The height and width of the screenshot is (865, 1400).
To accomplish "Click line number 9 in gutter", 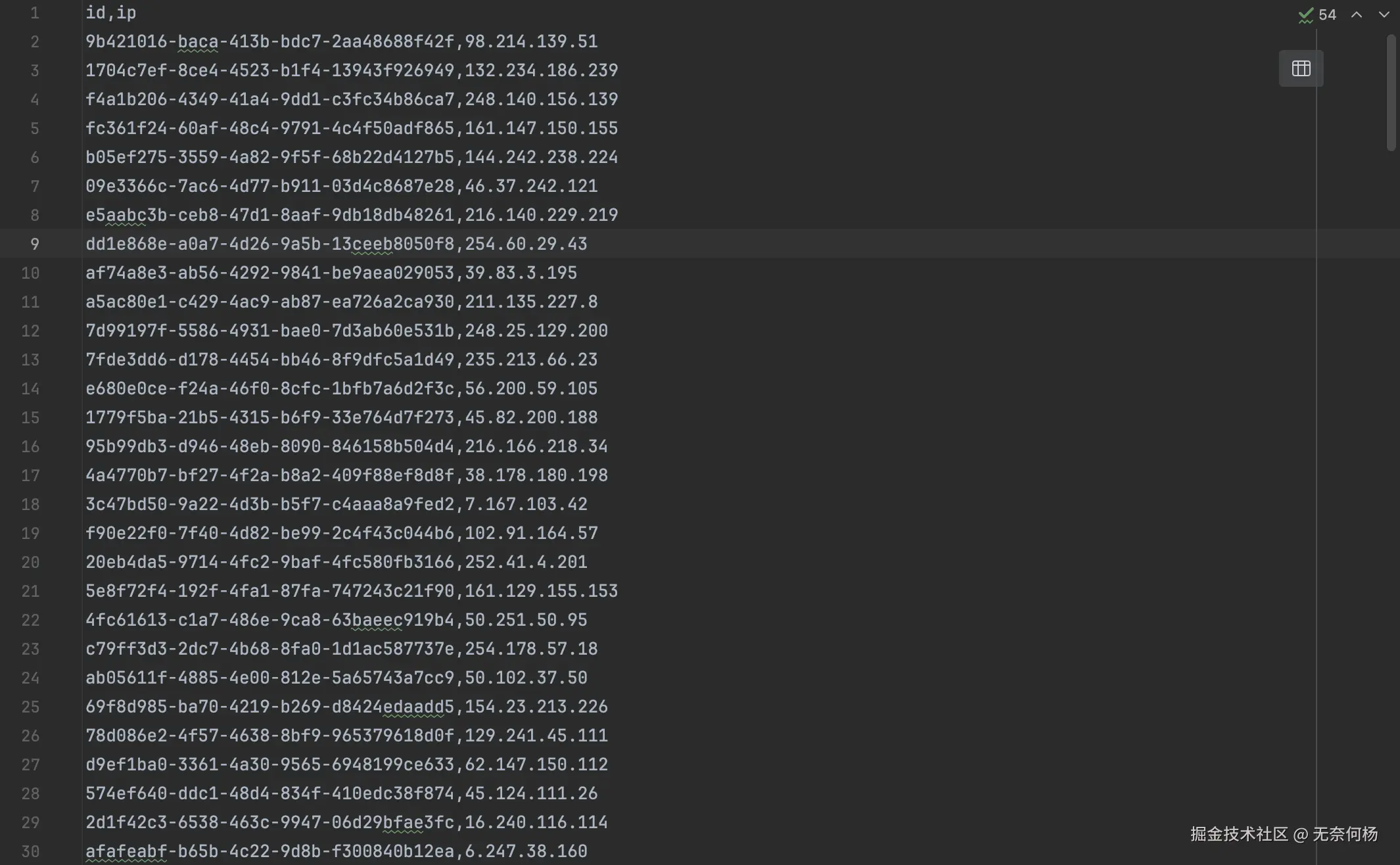I will coord(35,244).
